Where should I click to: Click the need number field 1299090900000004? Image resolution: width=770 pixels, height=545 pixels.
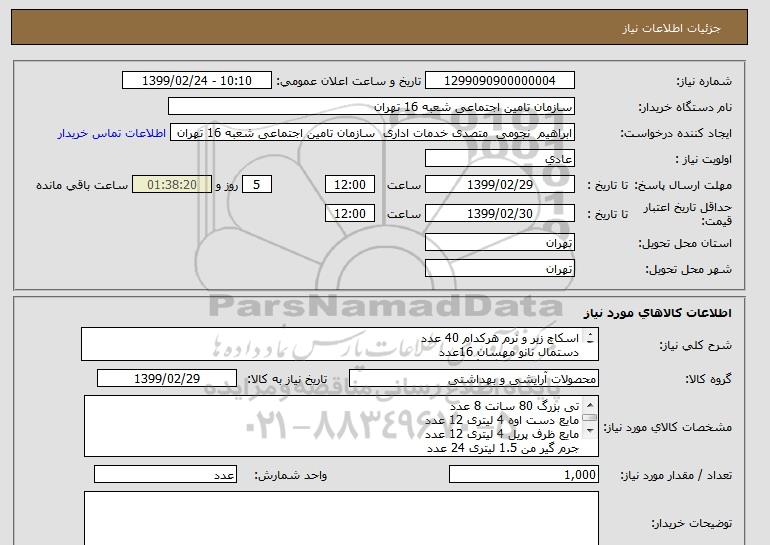499,81
